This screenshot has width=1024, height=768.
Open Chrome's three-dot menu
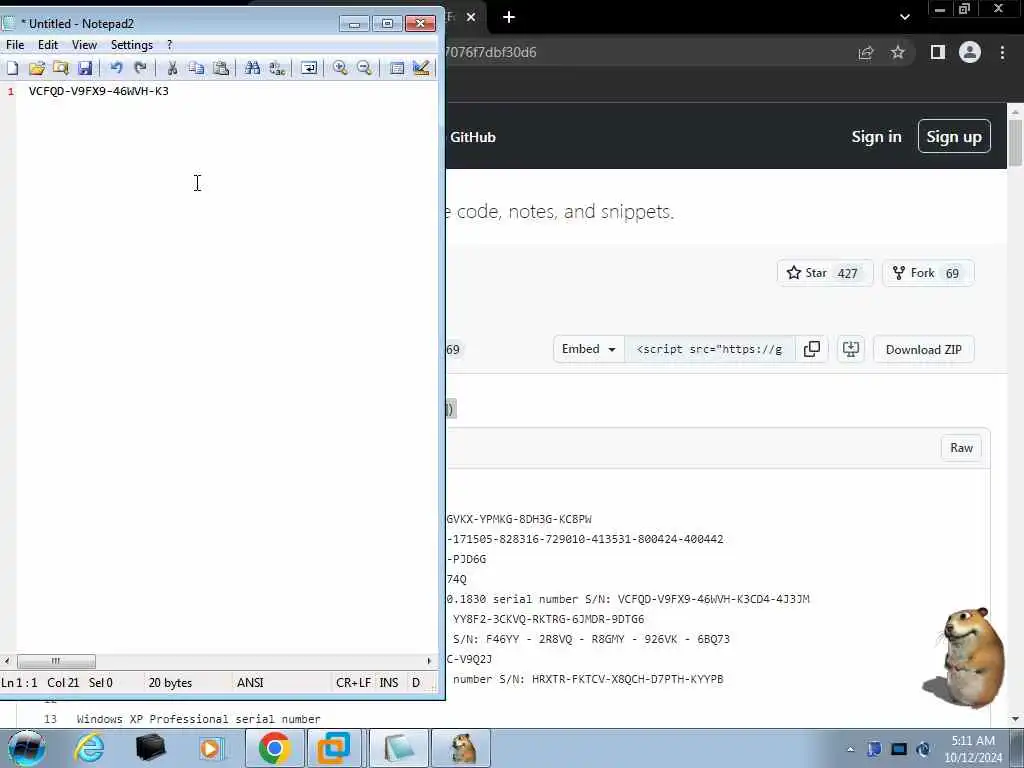click(1002, 52)
